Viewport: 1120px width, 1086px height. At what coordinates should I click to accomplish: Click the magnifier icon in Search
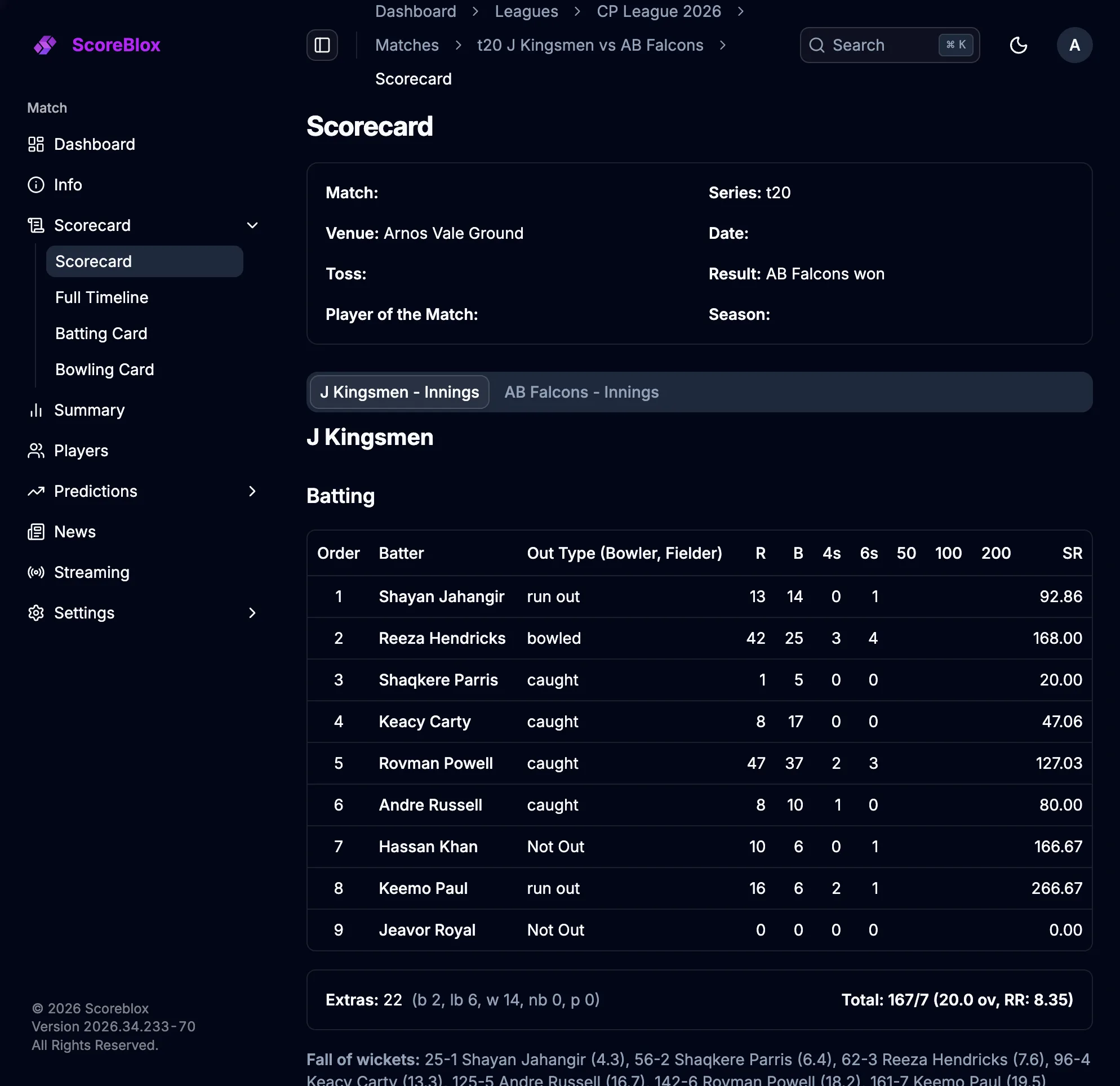[x=817, y=45]
